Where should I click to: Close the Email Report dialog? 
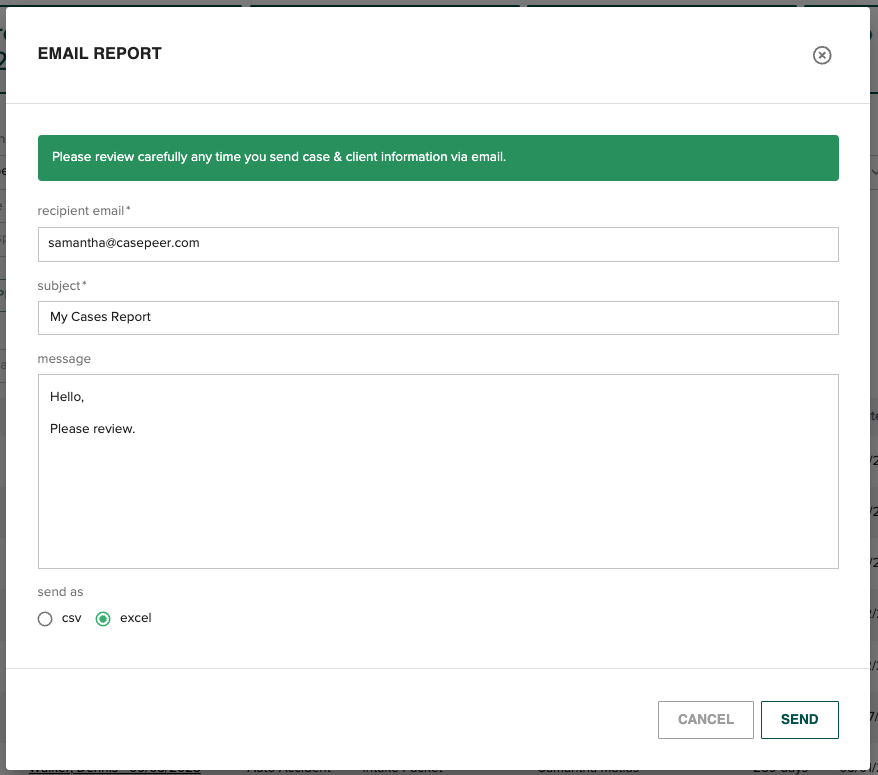pos(821,55)
